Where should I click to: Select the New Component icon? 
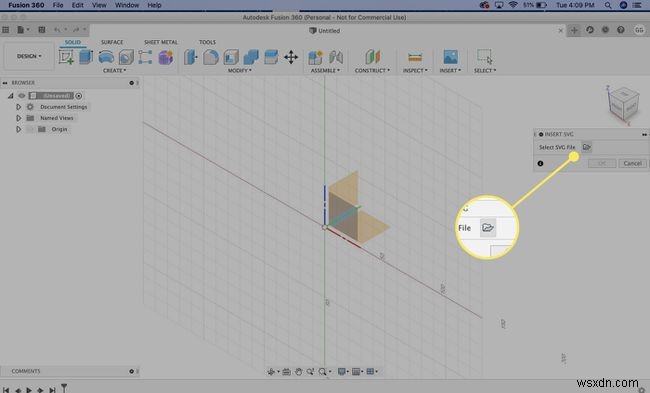coord(315,57)
